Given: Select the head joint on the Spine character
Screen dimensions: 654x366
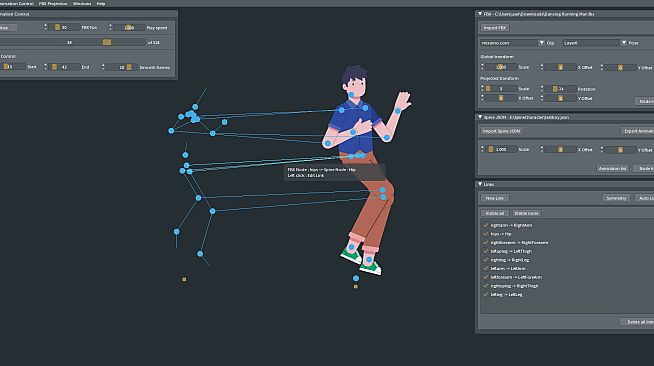Looking at the screenshot, I should 352,95.
